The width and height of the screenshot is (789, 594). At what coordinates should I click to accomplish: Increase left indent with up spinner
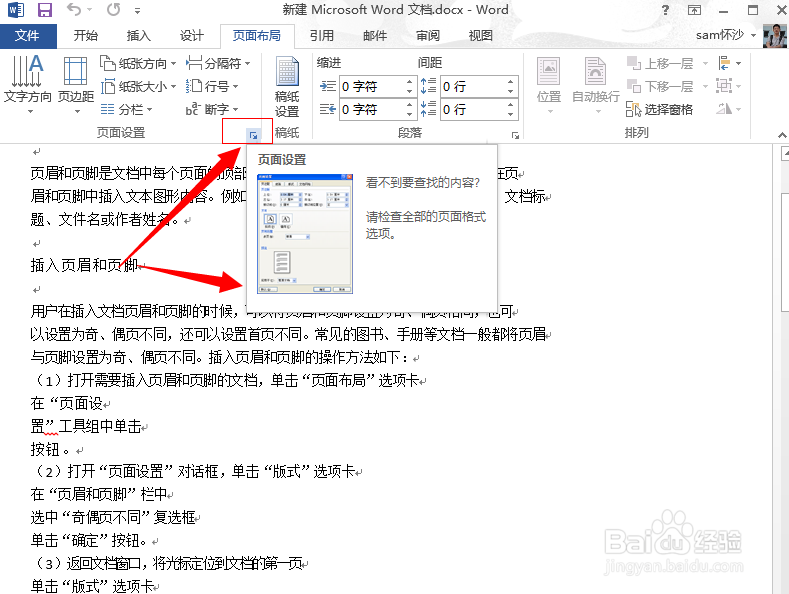pyautogui.click(x=410, y=82)
